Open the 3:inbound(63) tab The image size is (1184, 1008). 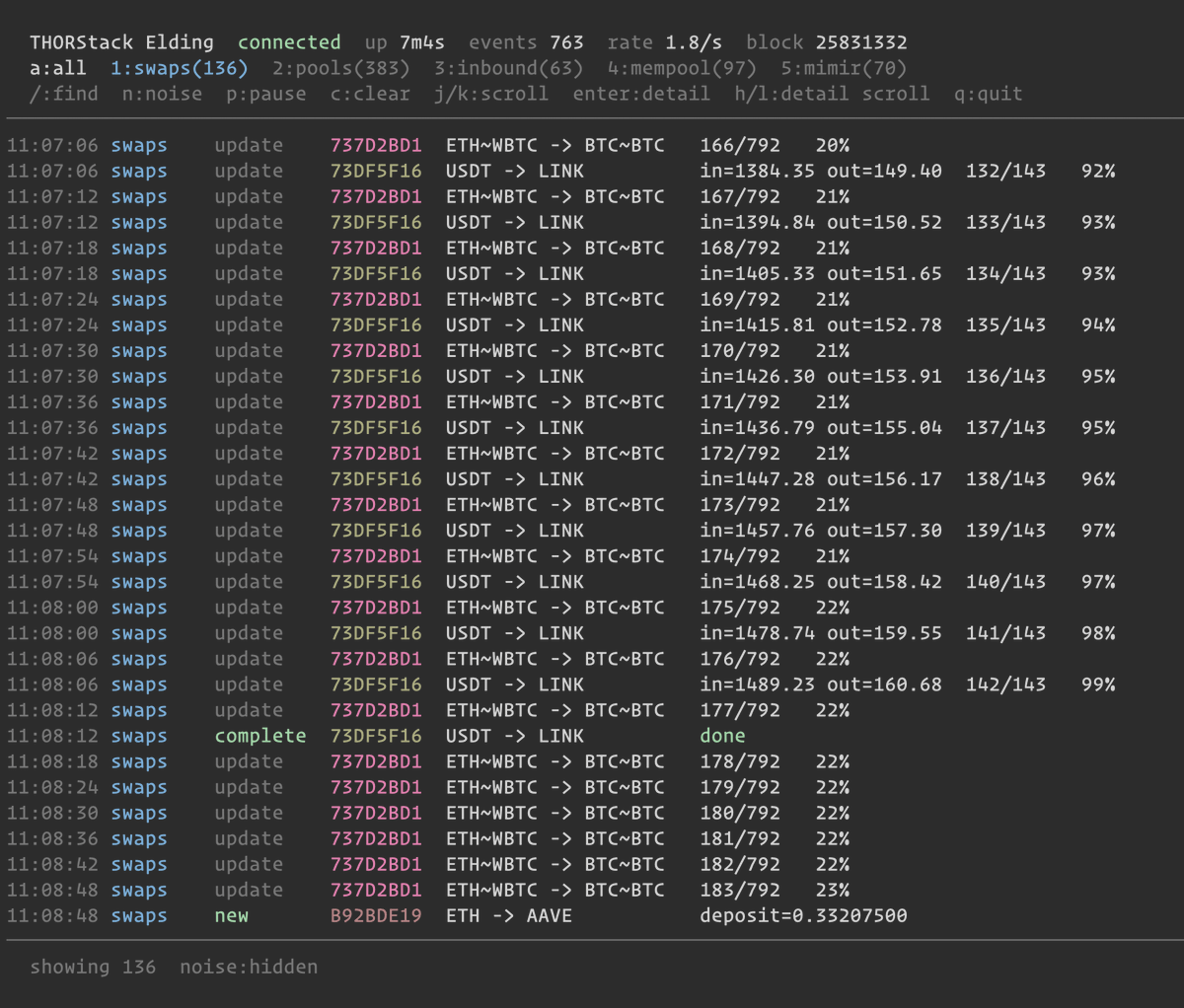point(508,68)
